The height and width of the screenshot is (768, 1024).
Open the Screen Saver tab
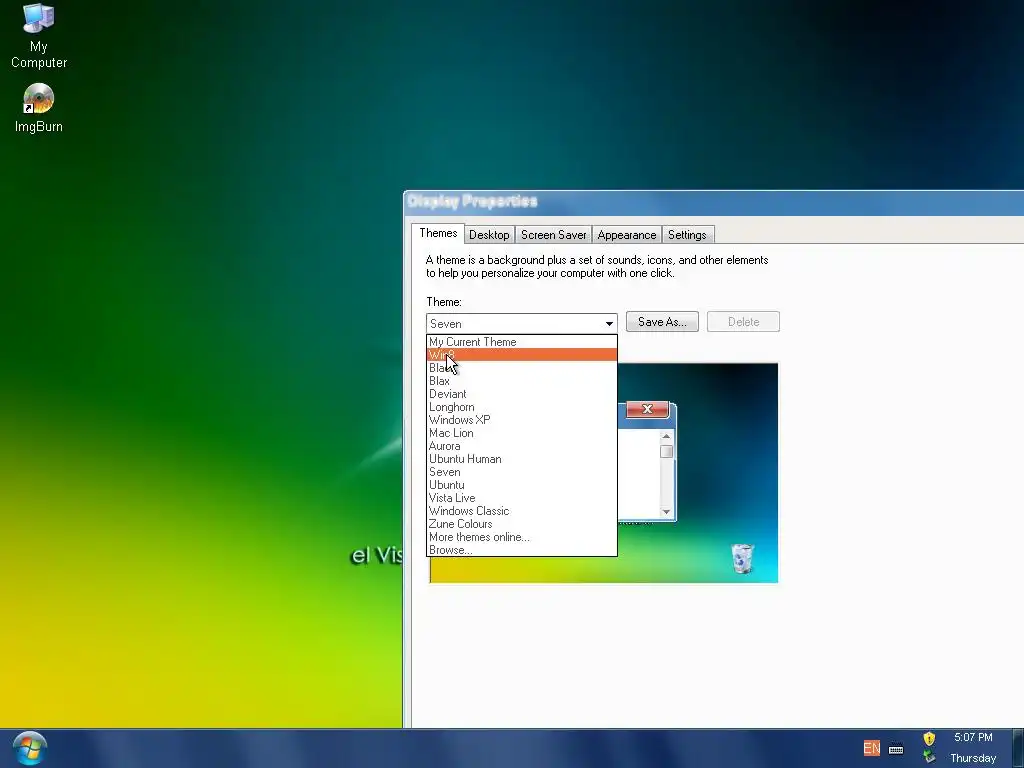pos(553,234)
